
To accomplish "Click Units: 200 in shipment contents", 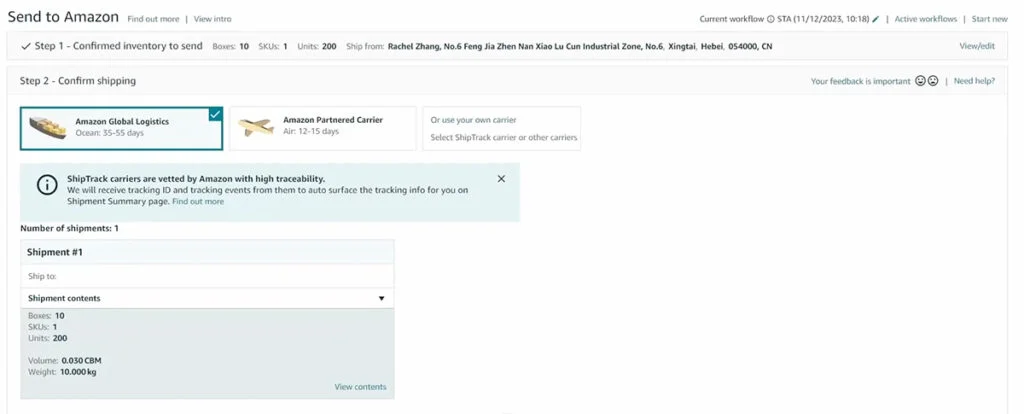I will [48, 338].
